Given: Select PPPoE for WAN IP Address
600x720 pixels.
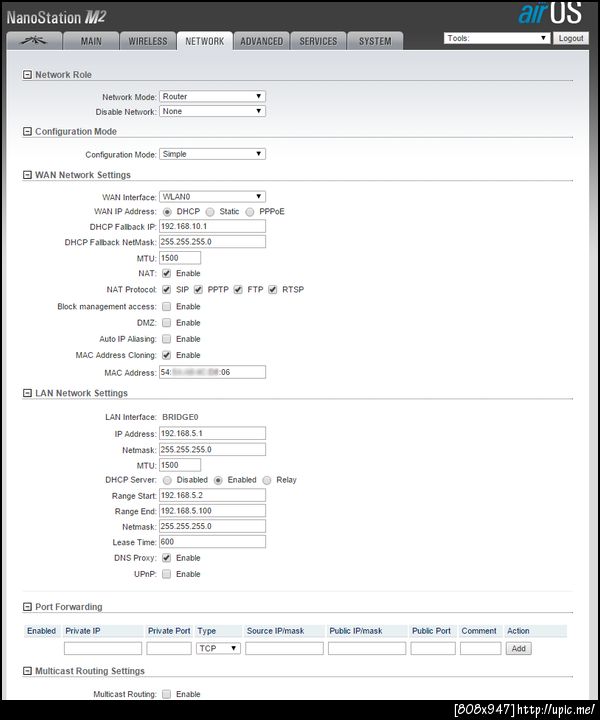Looking at the screenshot, I should coord(250,212).
